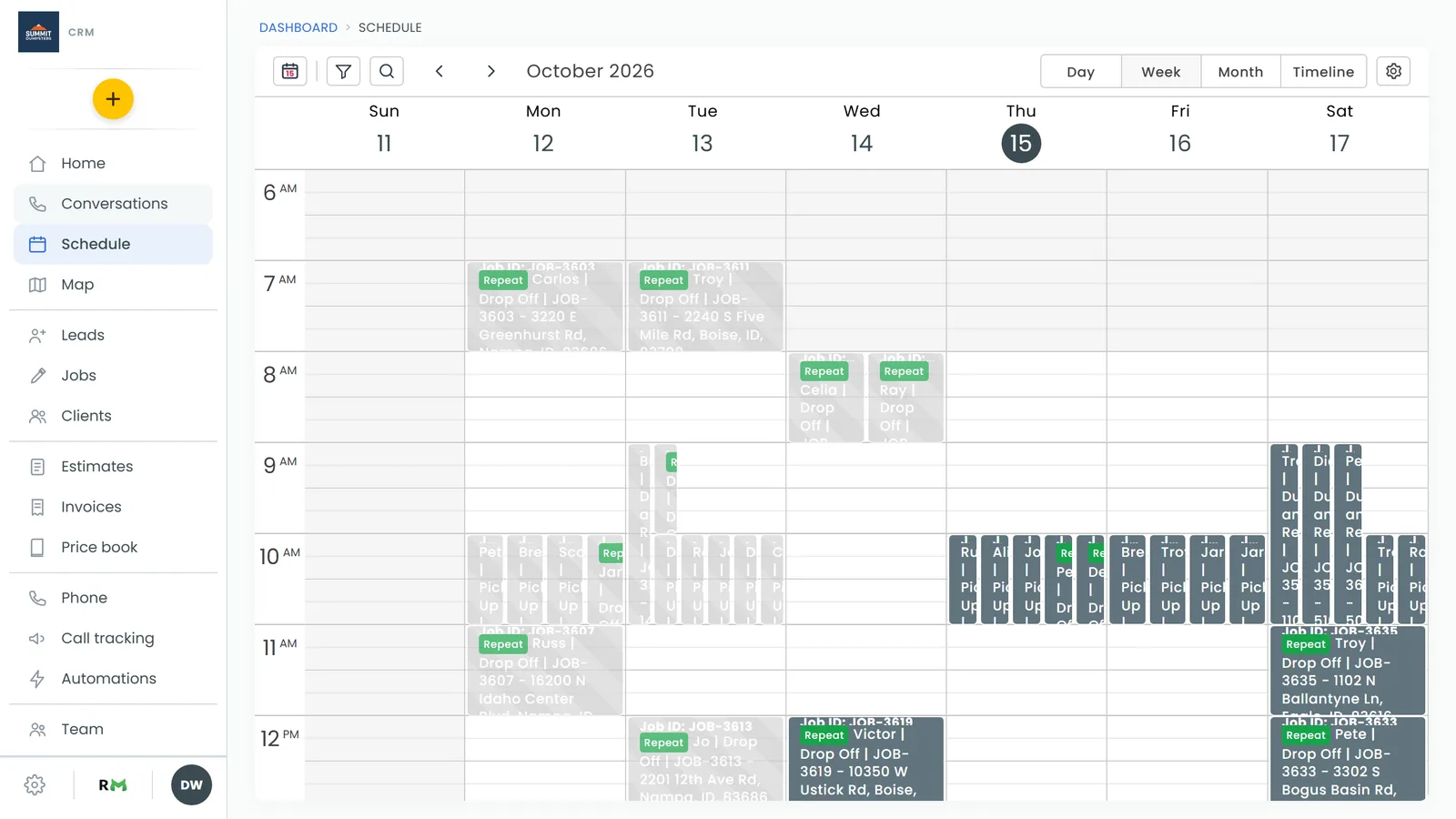This screenshot has height=819, width=1456.
Task: Switch to Day view
Action: pos(1080,72)
